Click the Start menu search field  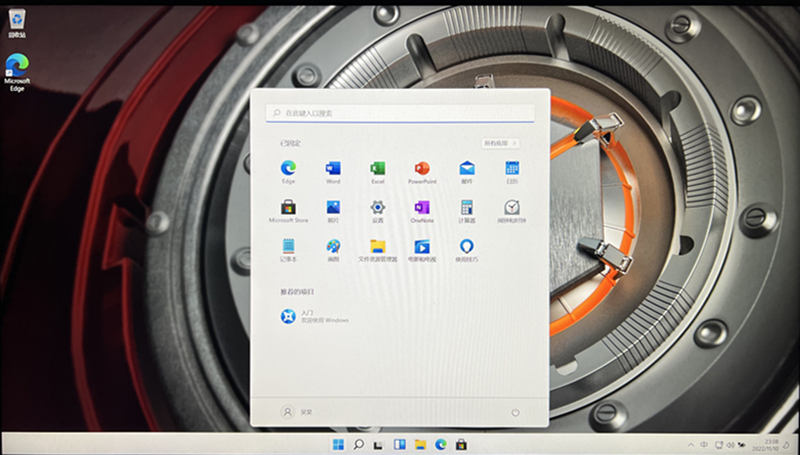point(401,113)
